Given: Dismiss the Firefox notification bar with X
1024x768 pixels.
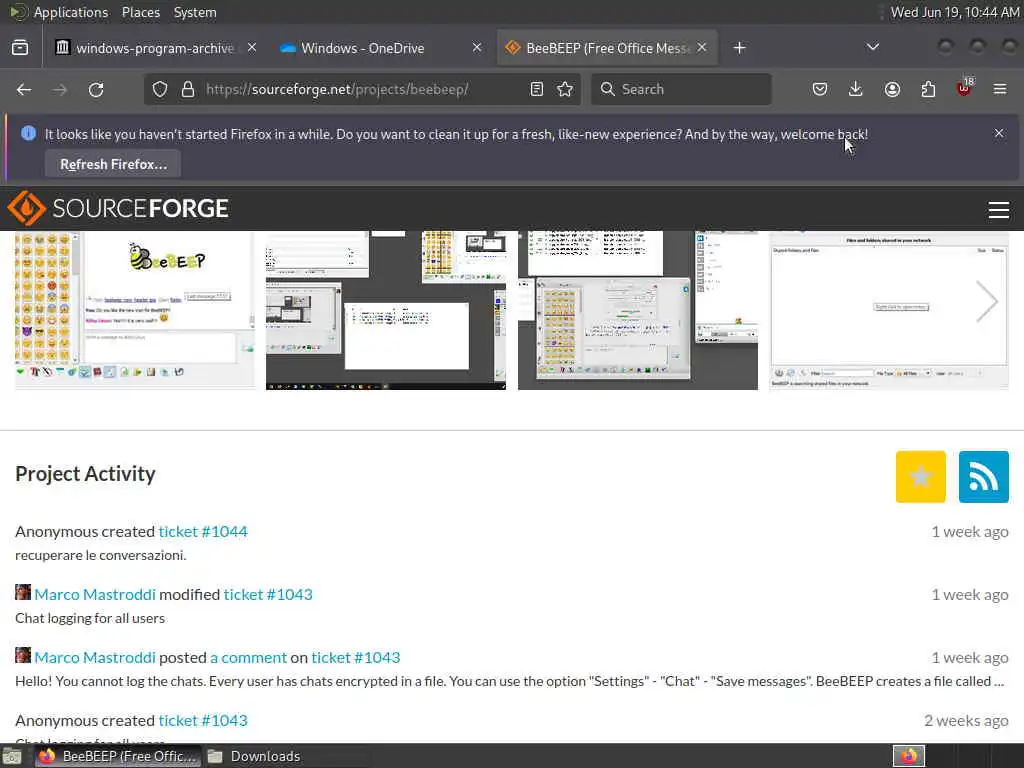Looking at the screenshot, I should [x=999, y=133].
